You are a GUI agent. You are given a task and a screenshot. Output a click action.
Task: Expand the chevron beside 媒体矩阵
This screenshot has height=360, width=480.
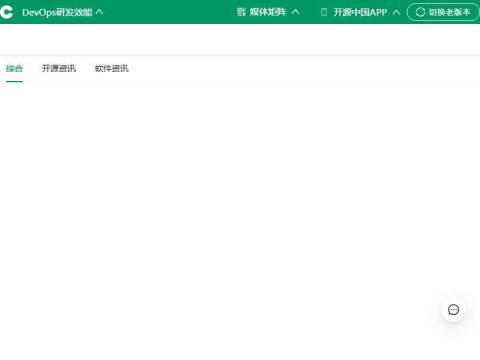(295, 12)
